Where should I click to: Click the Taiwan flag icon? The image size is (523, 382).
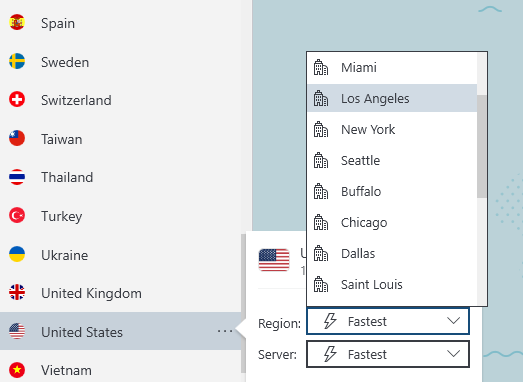(x=17, y=138)
